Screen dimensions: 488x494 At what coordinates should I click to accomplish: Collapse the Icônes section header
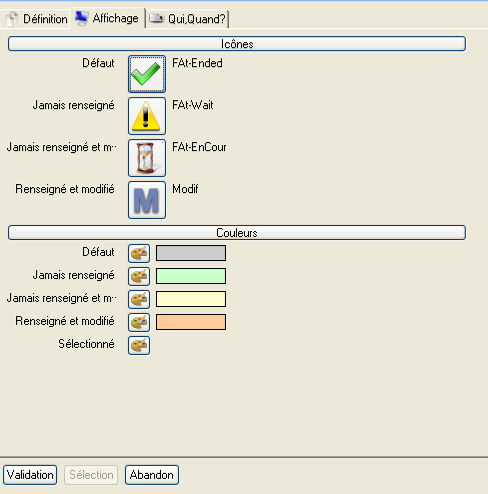[x=237, y=44]
